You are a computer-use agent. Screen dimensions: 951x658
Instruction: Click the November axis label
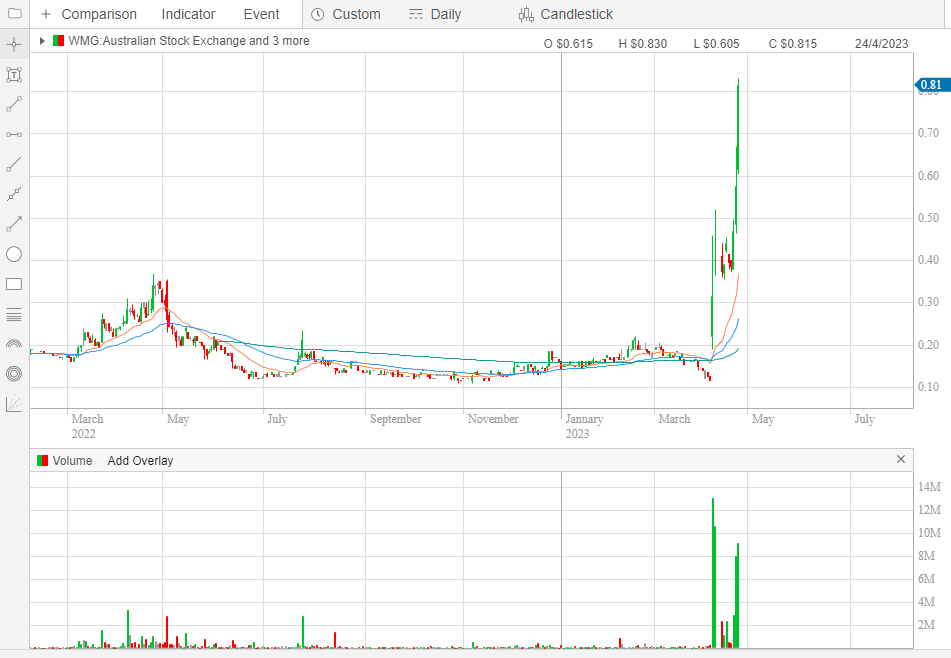pyautogui.click(x=493, y=418)
